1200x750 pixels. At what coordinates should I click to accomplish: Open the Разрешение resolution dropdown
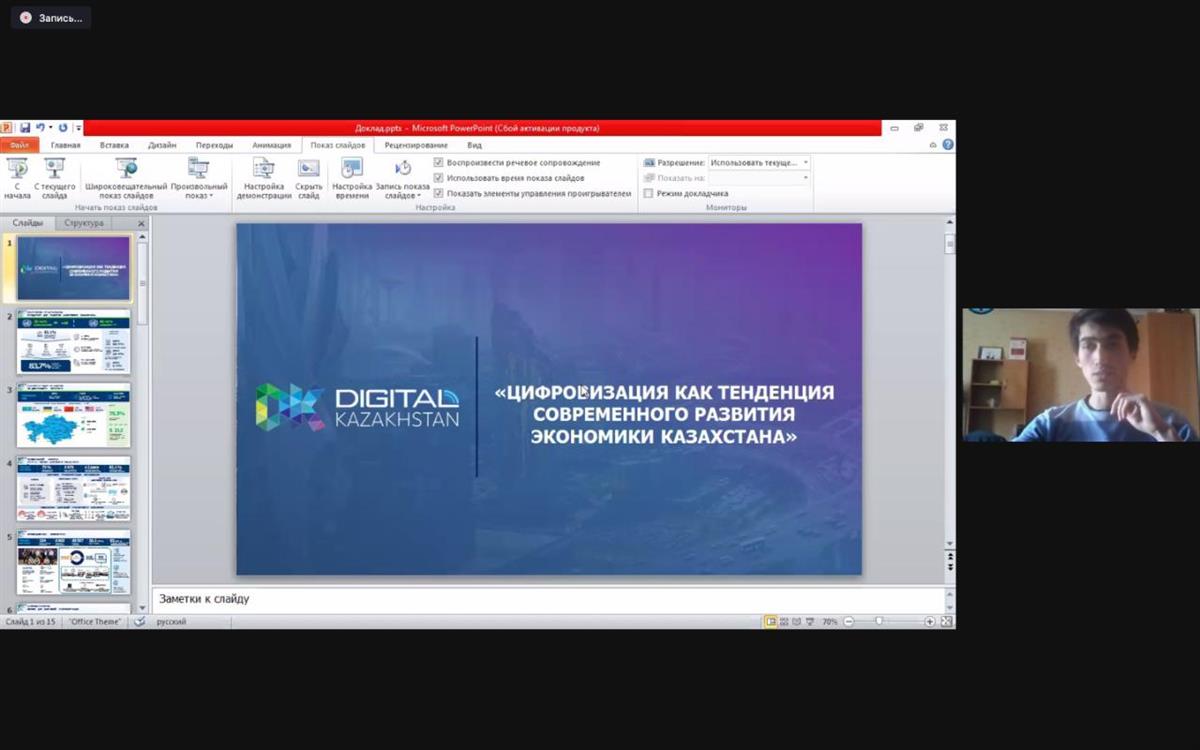[x=759, y=162]
